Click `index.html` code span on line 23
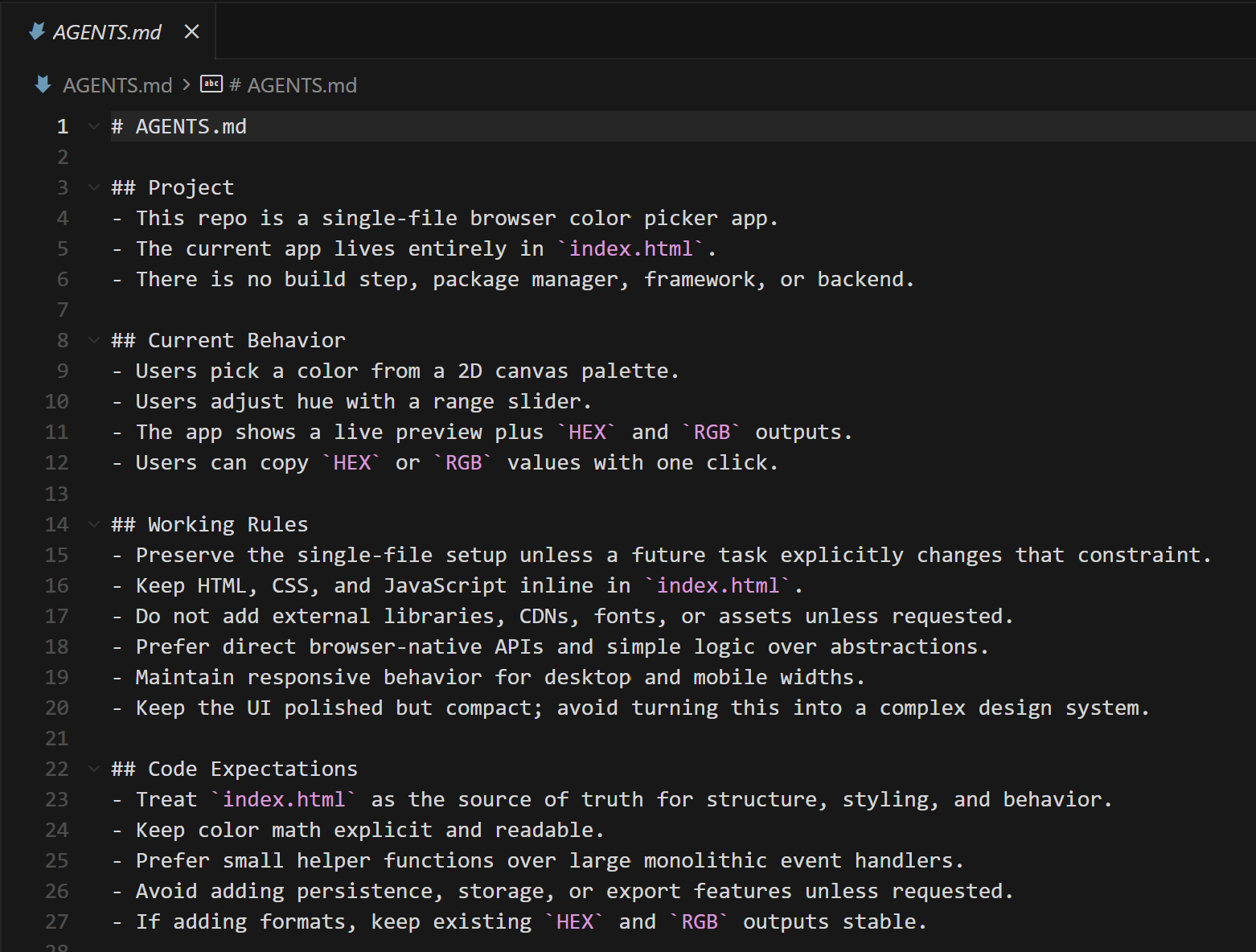1256x952 pixels. click(x=284, y=799)
